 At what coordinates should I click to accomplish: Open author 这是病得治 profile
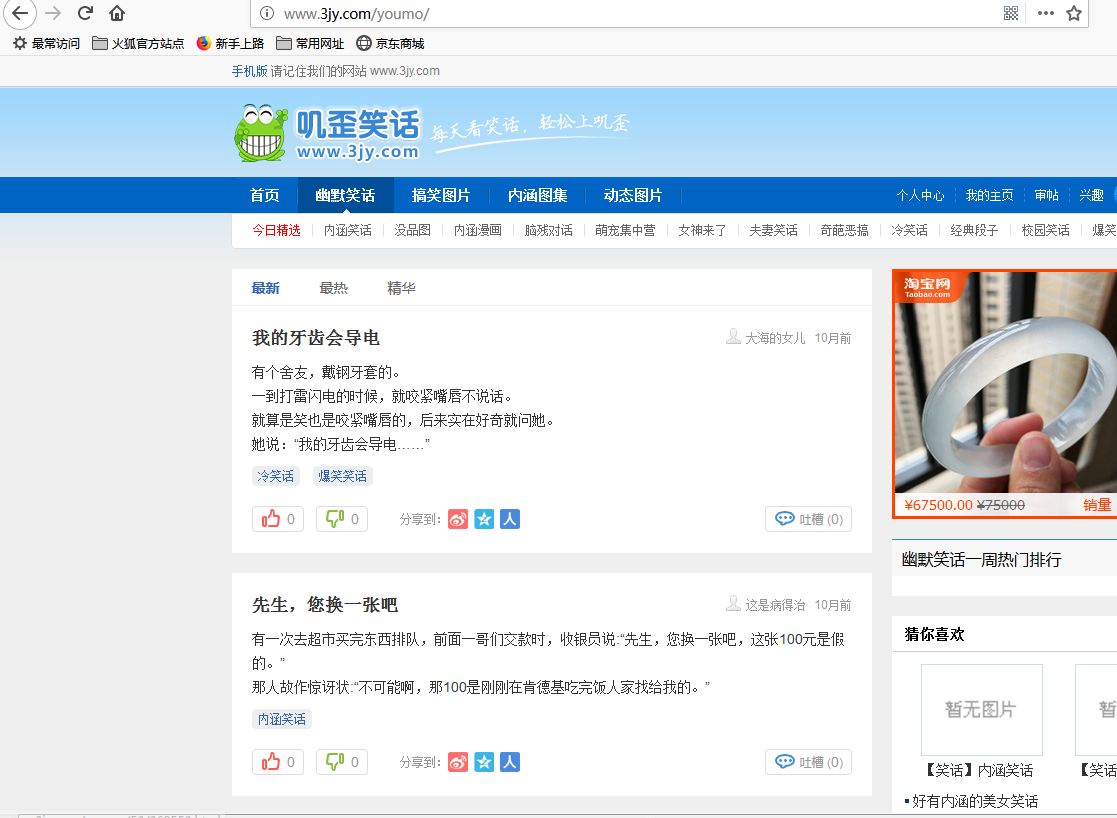[775, 605]
